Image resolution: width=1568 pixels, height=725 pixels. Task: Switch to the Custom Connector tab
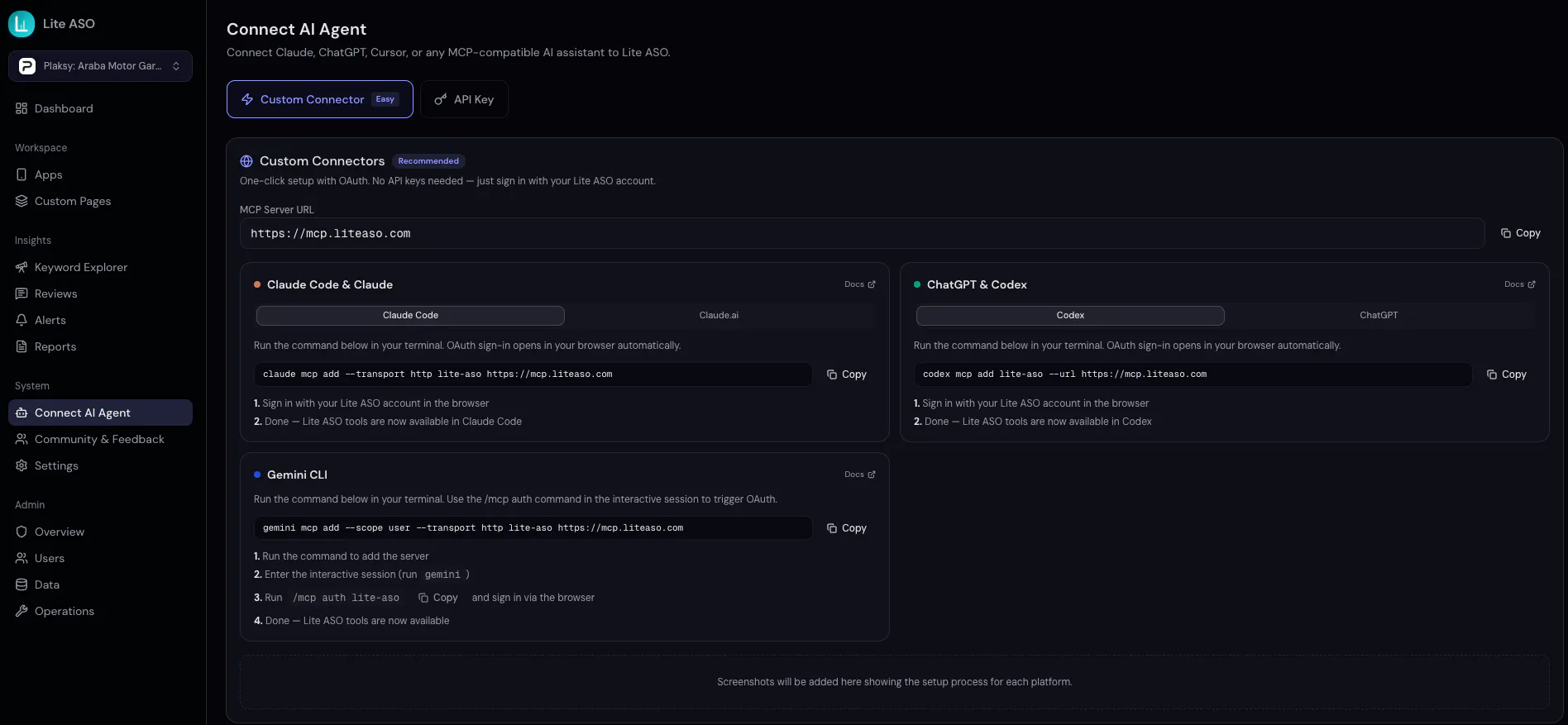pyautogui.click(x=320, y=99)
